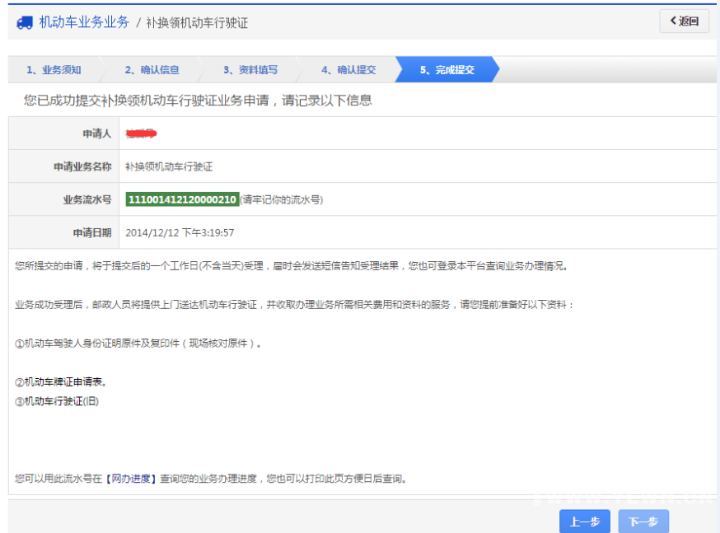Select step 2 确认信息
720x533 pixels.
pos(152,70)
